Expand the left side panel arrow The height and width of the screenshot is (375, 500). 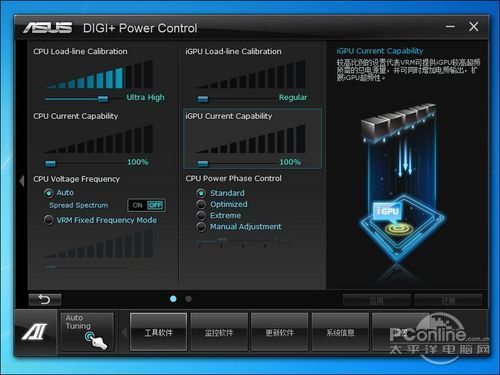pyautogui.click(x=22, y=181)
